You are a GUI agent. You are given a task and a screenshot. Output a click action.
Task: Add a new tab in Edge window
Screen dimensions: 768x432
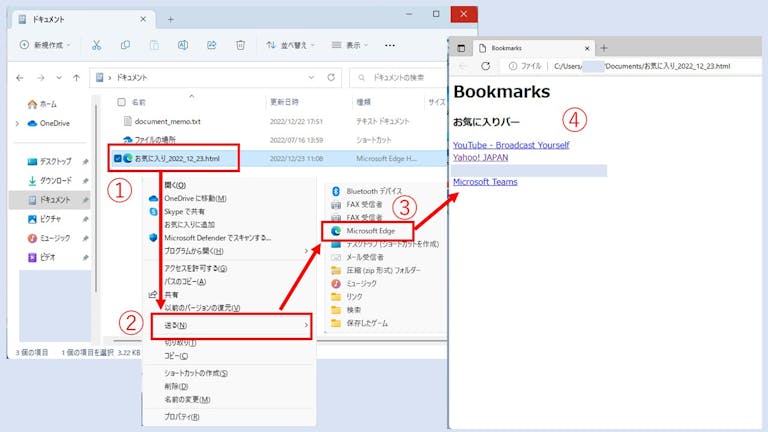[x=604, y=48]
